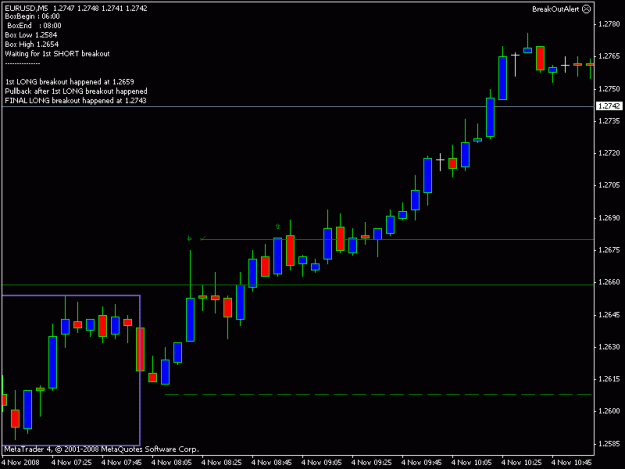625x469 pixels.
Task: Click the '4 Nov 10:25' time axis label
Action: click(x=522, y=462)
